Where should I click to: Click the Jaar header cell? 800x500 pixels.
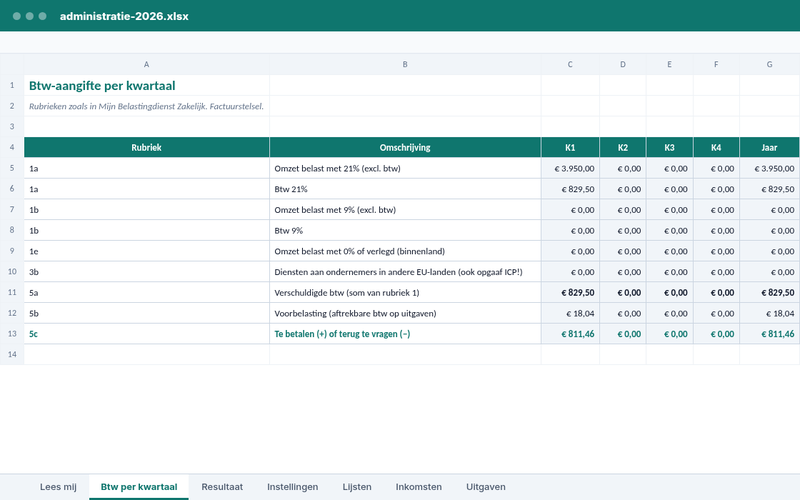769,147
